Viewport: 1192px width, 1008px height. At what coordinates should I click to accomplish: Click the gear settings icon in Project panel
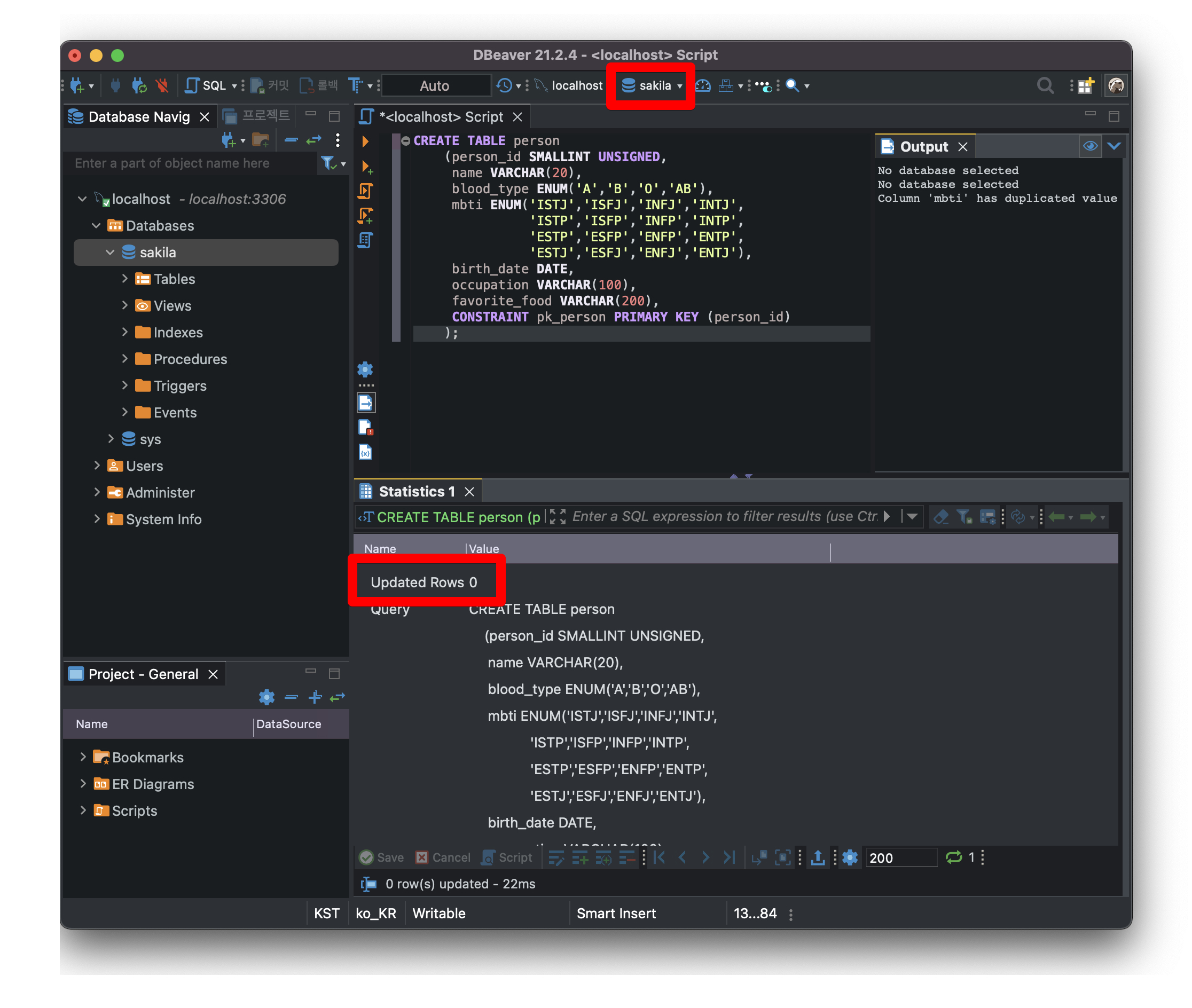pyautogui.click(x=266, y=697)
